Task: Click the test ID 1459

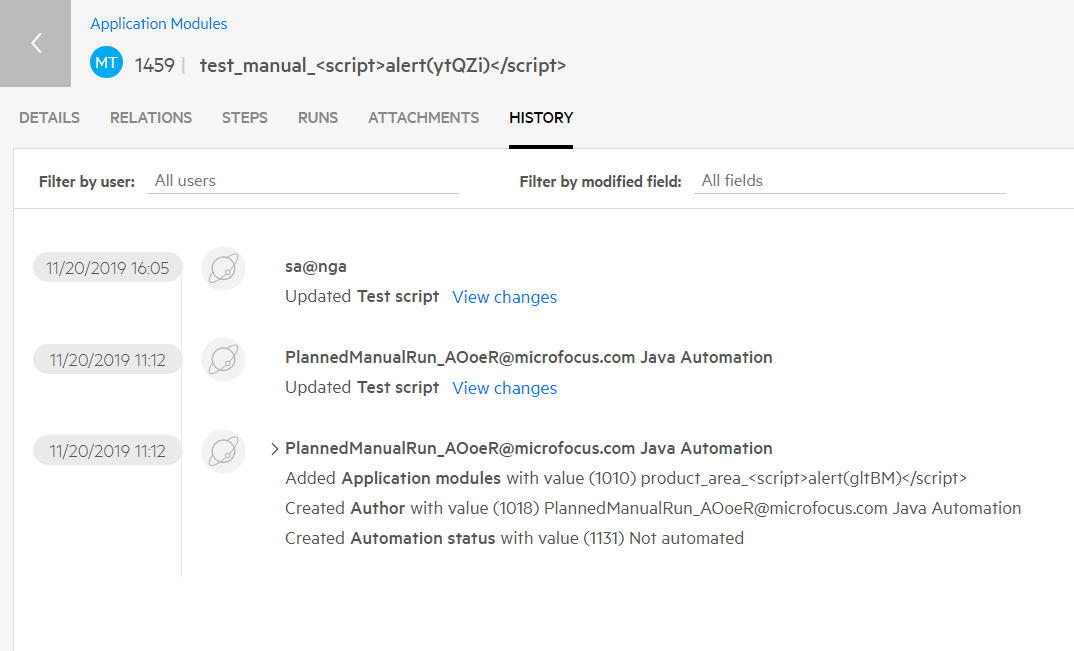Action: pos(155,66)
